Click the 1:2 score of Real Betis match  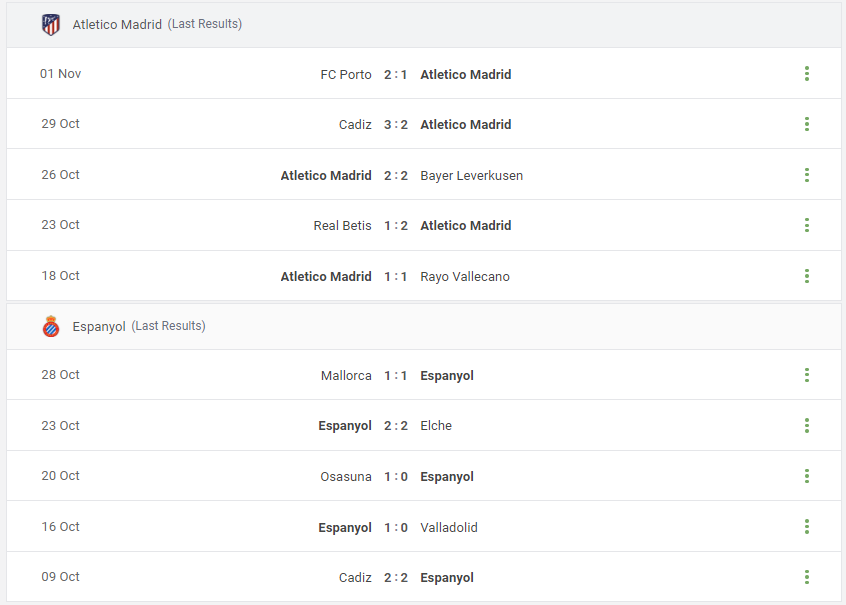pyautogui.click(x=395, y=226)
